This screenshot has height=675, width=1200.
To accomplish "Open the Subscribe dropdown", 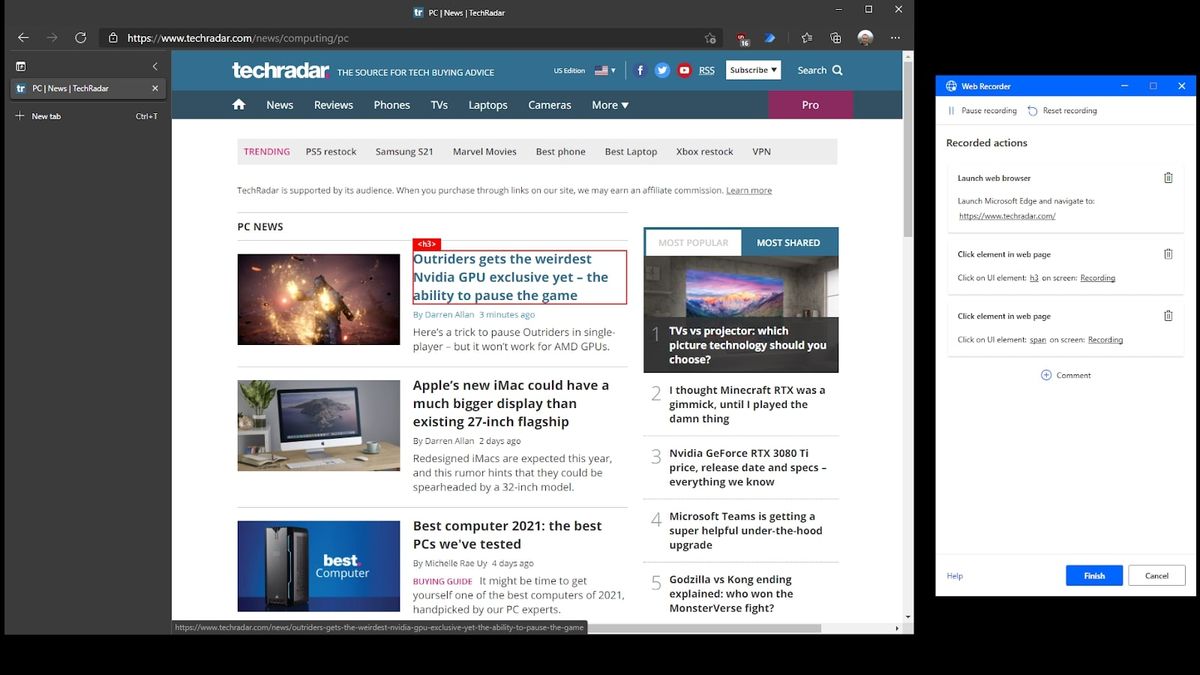I will point(753,70).
